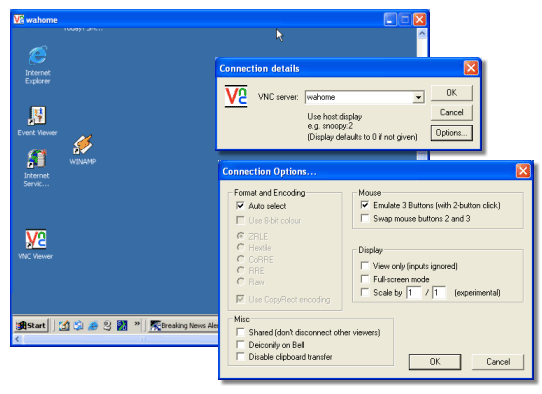Click the second quick launch icon

(78, 325)
